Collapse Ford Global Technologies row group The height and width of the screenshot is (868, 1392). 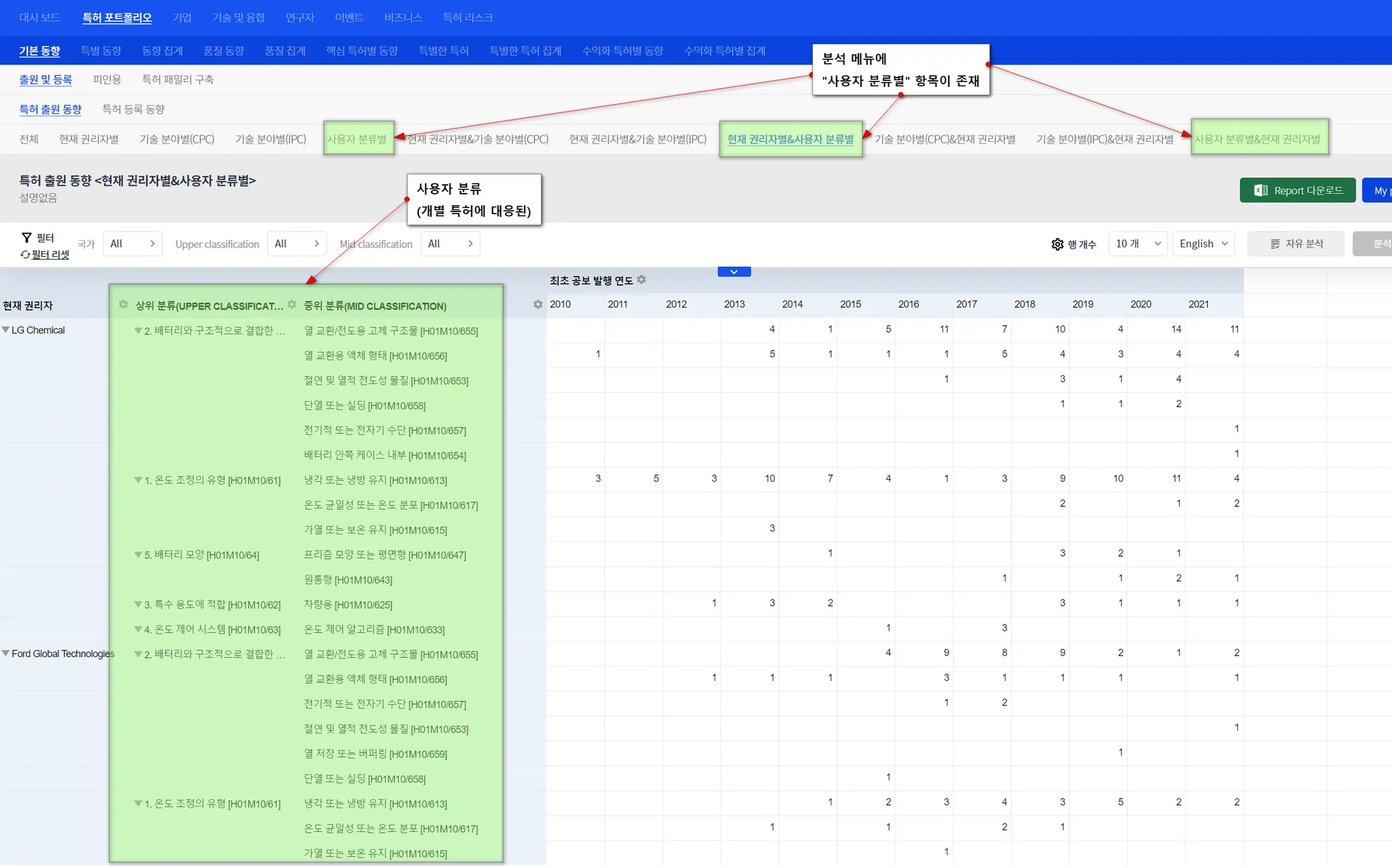click(x=6, y=653)
